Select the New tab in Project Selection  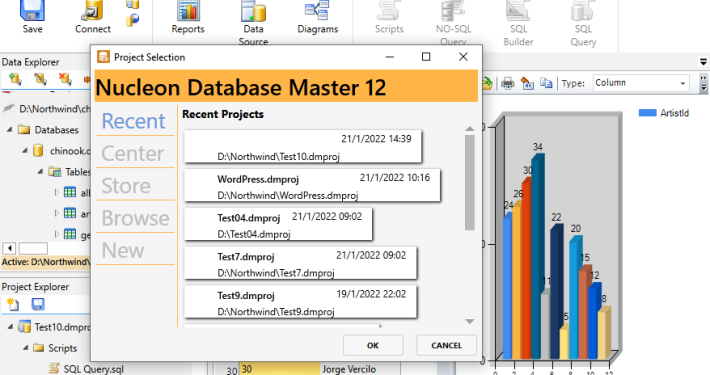[x=123, y=250]
